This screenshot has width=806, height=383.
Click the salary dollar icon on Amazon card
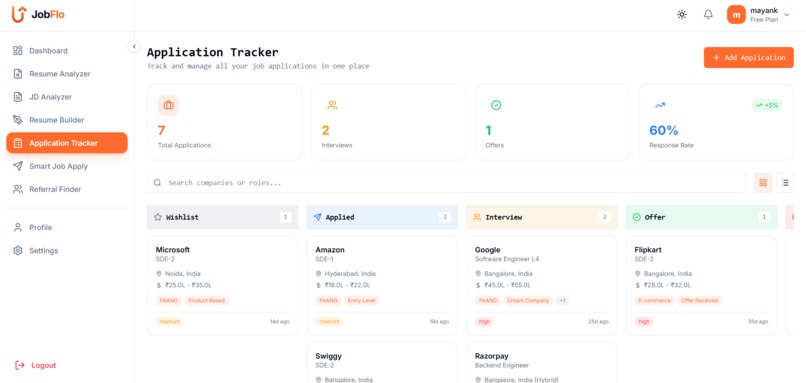point(319,285)
